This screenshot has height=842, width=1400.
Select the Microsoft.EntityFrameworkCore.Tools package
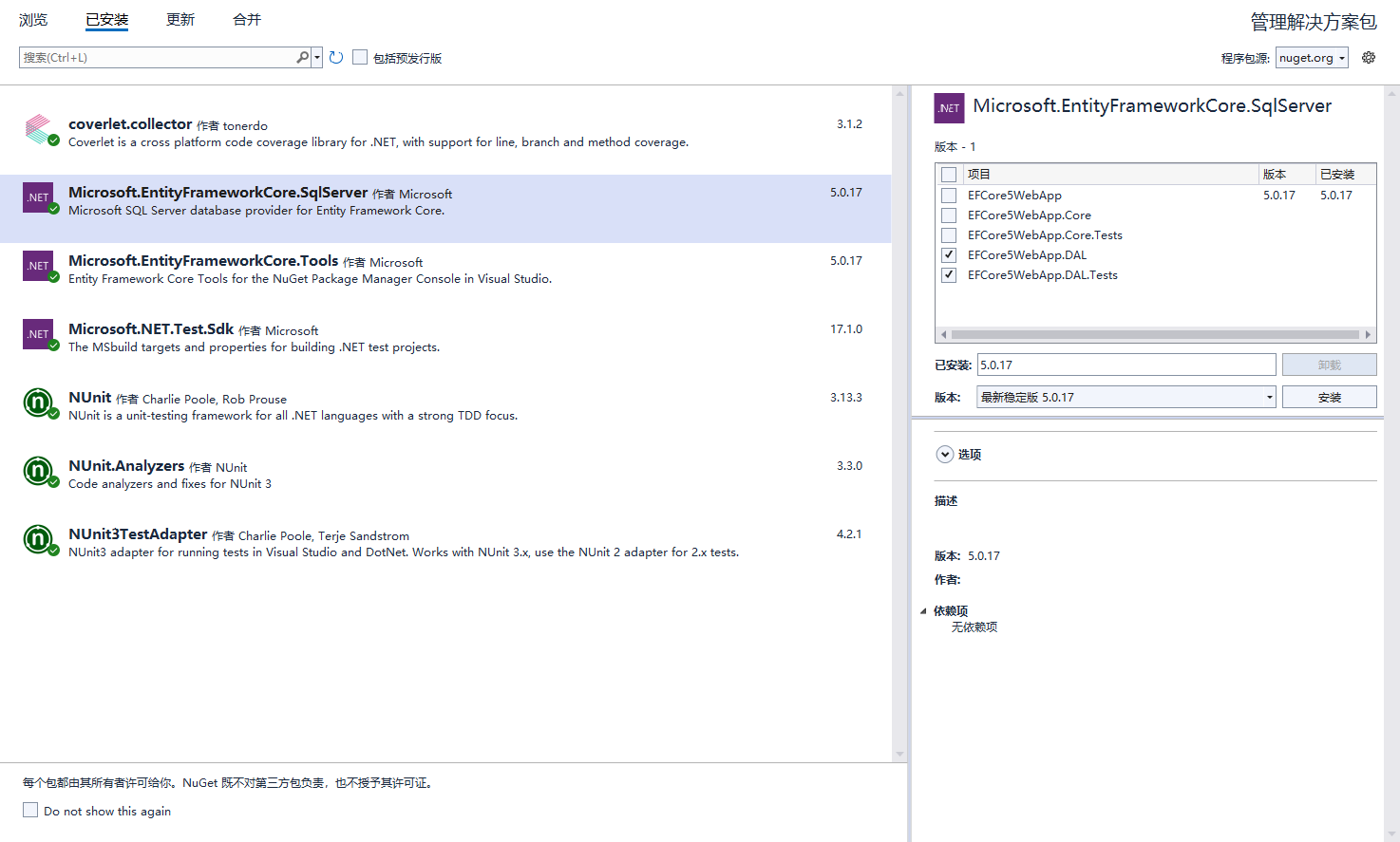point(445,277)
